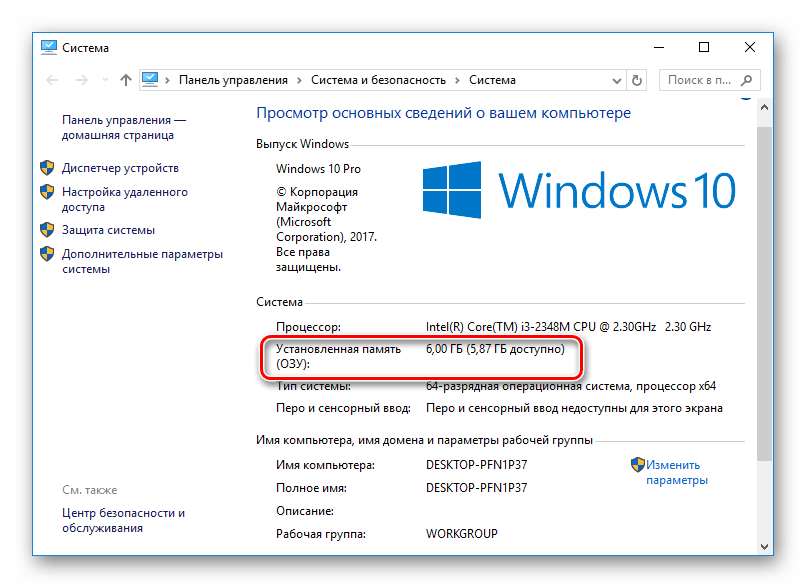Expand the chevron after Система и безопасность breadcrumb
Screen dimensions: 806x588
(x=457, y=80)
